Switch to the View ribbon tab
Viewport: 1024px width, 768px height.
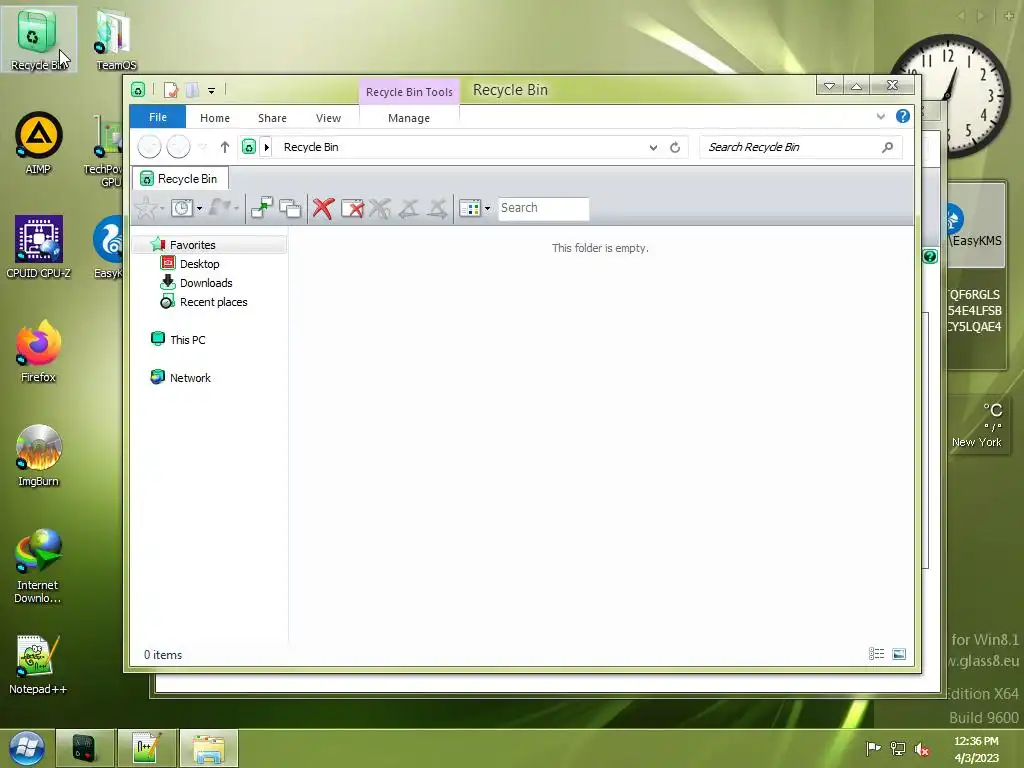click(x=328, y=118)
